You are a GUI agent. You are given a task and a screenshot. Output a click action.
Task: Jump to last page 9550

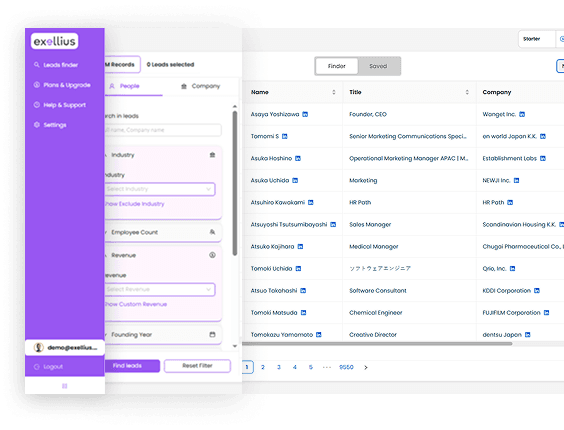coord(346,367)
